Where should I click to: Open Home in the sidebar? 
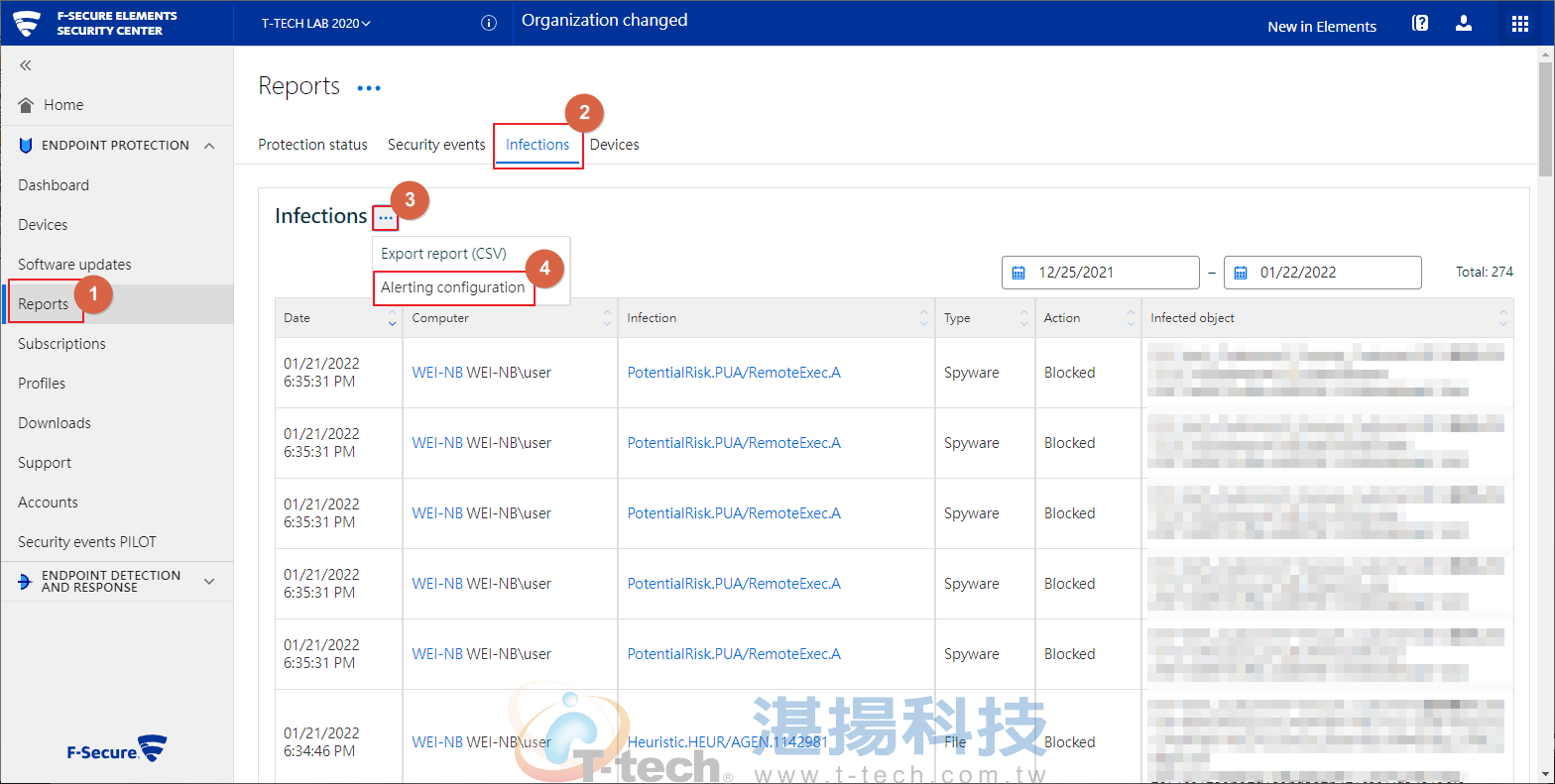coord(63,105)
